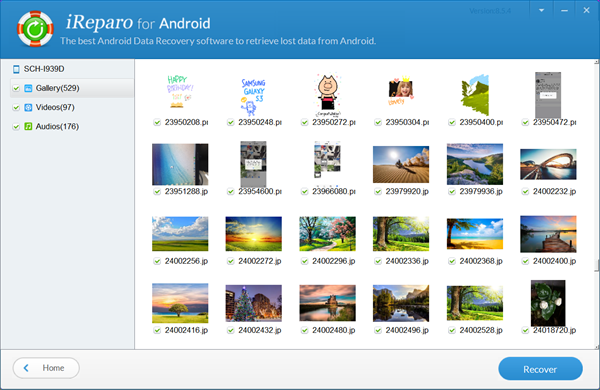
Task: Select the arched bridge thumbnail 24002232
Action: pos(548,165)
